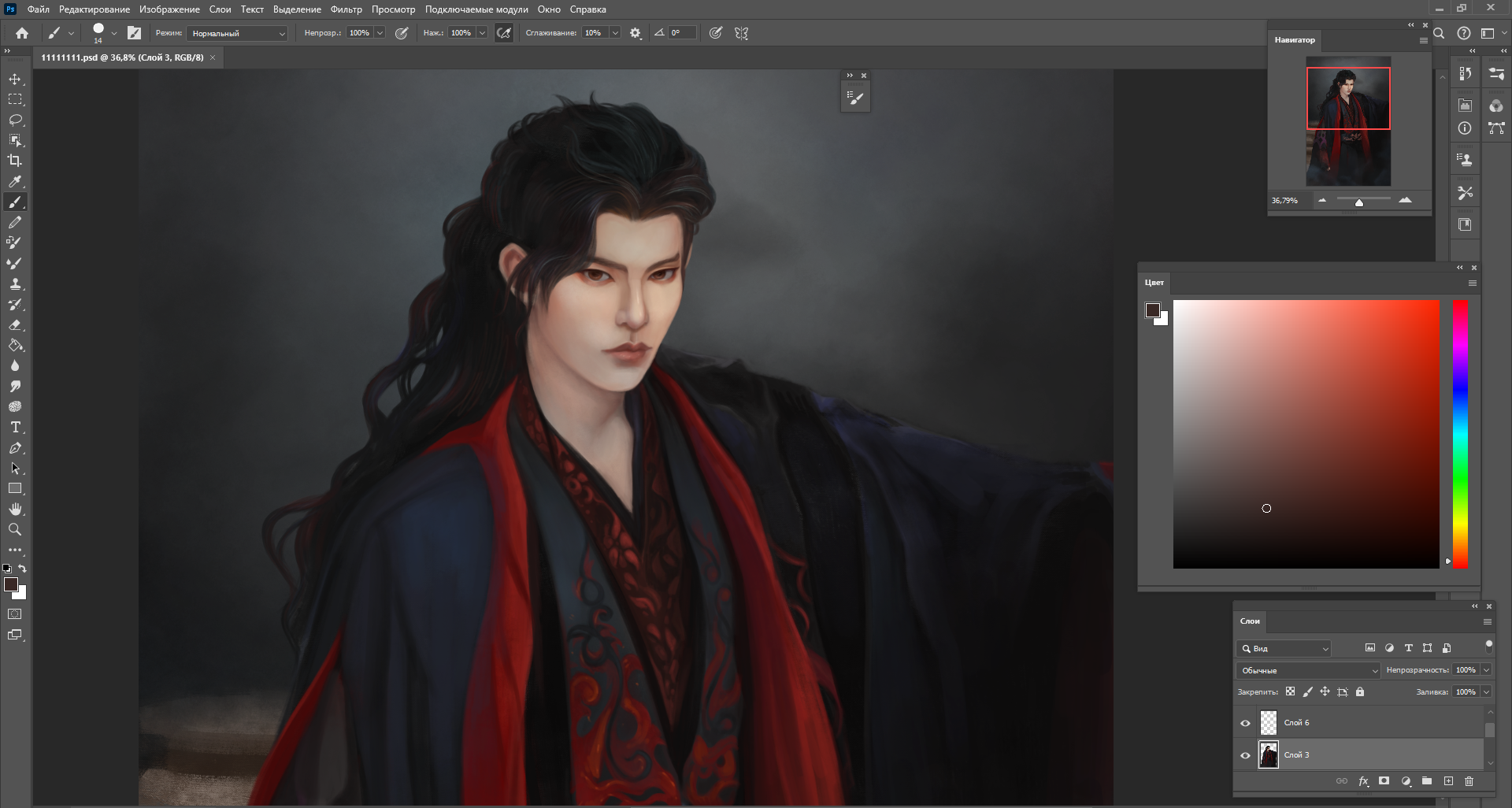The height and width of the screenshot is (808, 1512).
Task: Click the foreground color swatch in toolbar
Action: [11, 584]
